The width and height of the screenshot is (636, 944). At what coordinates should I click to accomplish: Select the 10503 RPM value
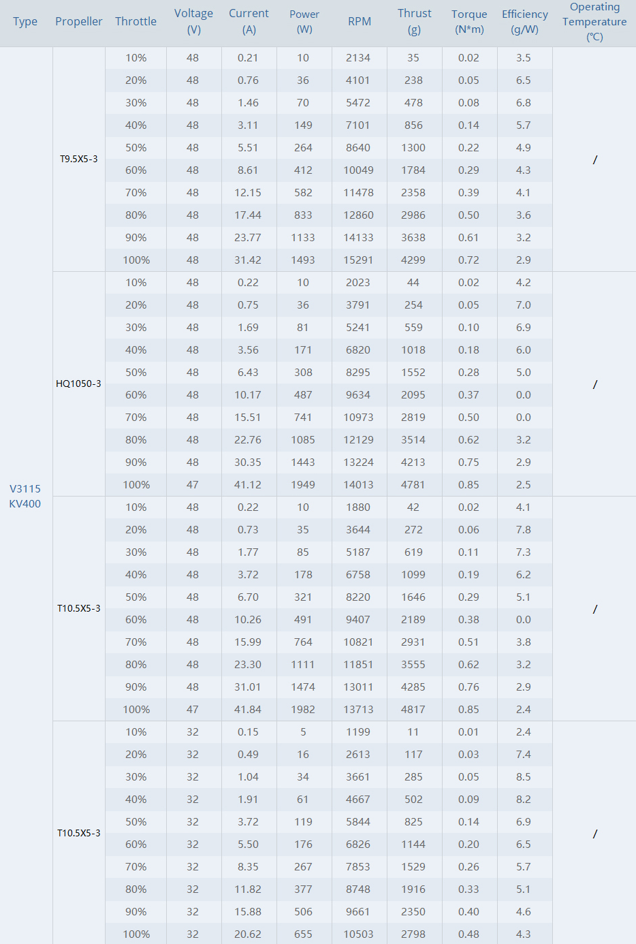[359, 934]
